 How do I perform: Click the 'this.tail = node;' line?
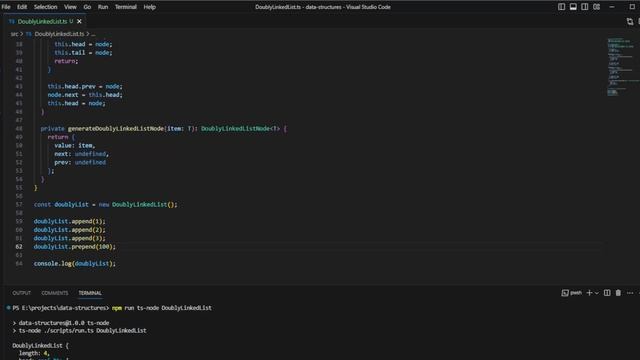[x=83, y=53]
